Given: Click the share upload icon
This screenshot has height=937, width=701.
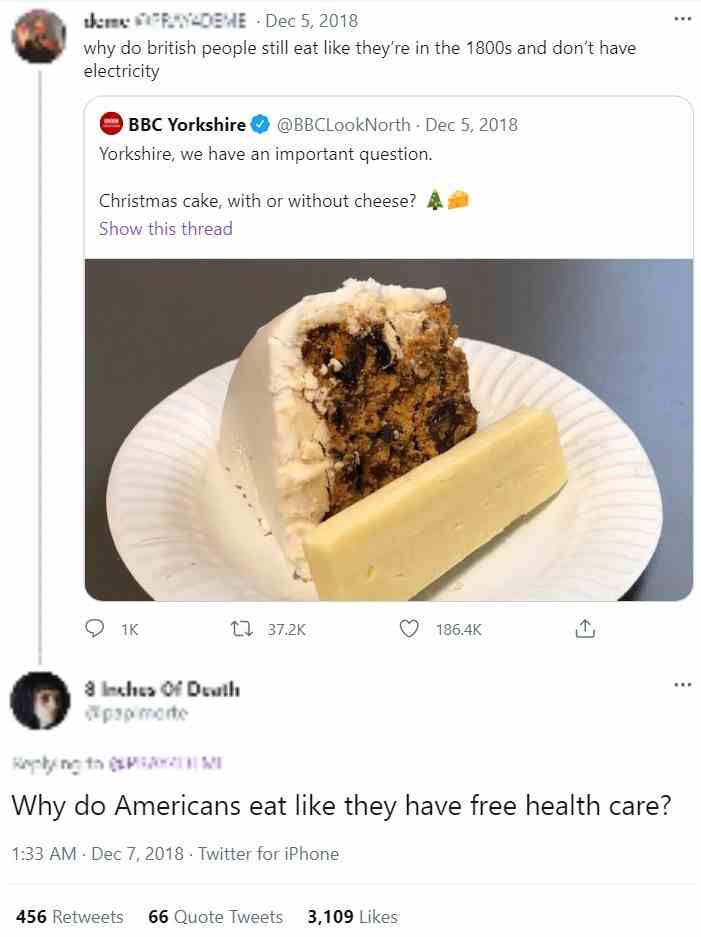Looking at the screenshot, I should tap(585, 629).
